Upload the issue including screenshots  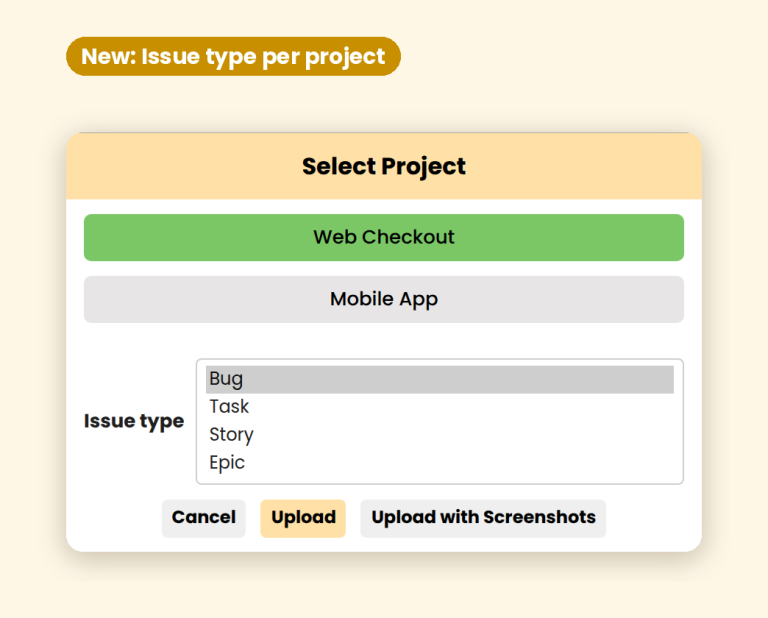(x=483, y=518)
